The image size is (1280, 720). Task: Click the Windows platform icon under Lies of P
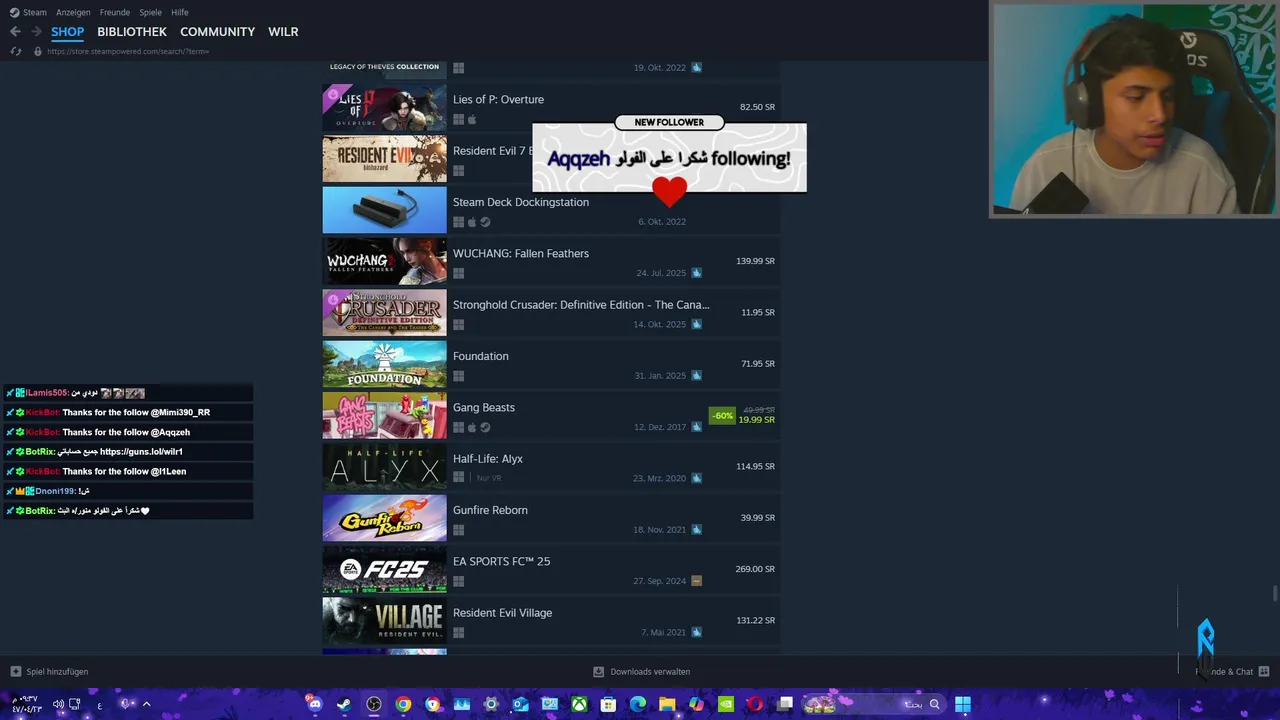pyautogui.click(x=459, y=119)
